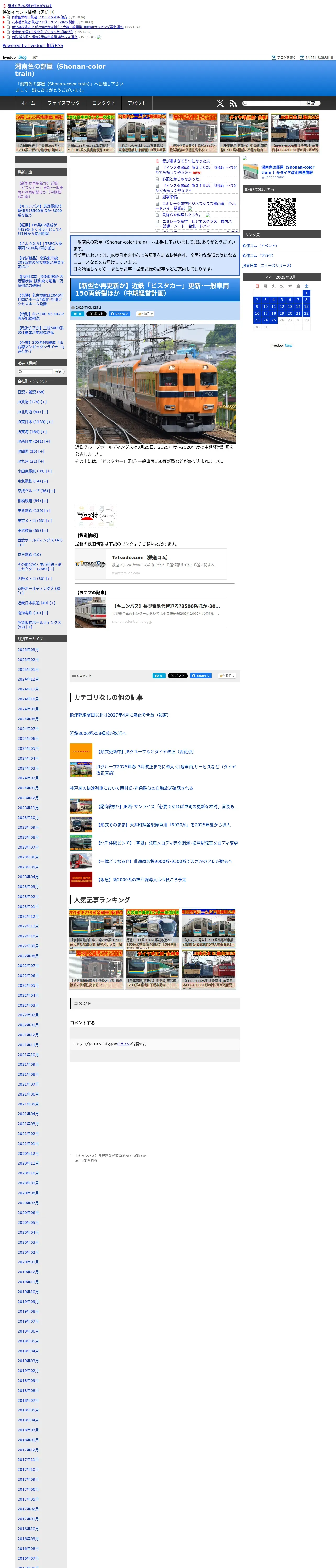Viewport: 336px width, 1568px height.
Task: Expand 東急電鉄 (139) category with [+]
Action: [x=48, y=511]
